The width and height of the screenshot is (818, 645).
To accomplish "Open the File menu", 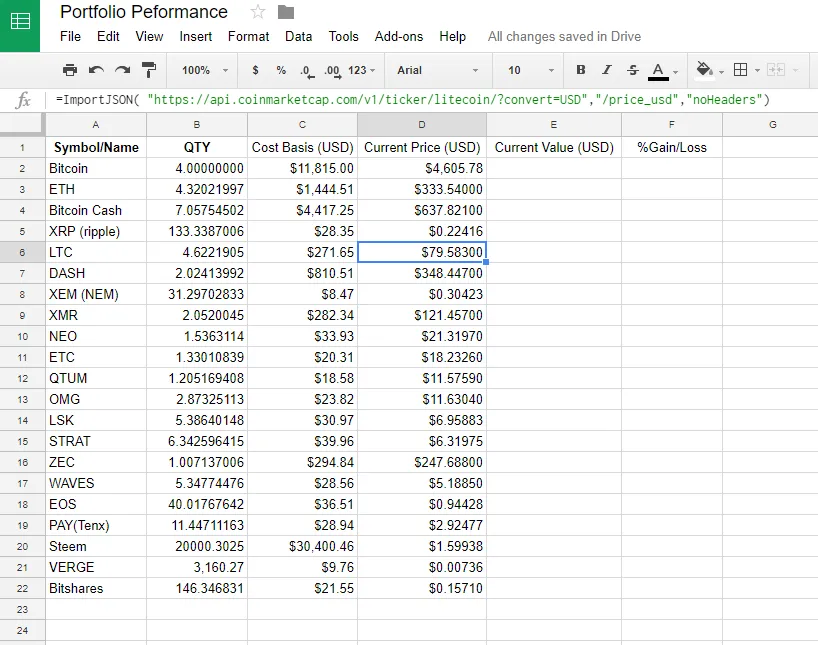I will tap(70, 37).
